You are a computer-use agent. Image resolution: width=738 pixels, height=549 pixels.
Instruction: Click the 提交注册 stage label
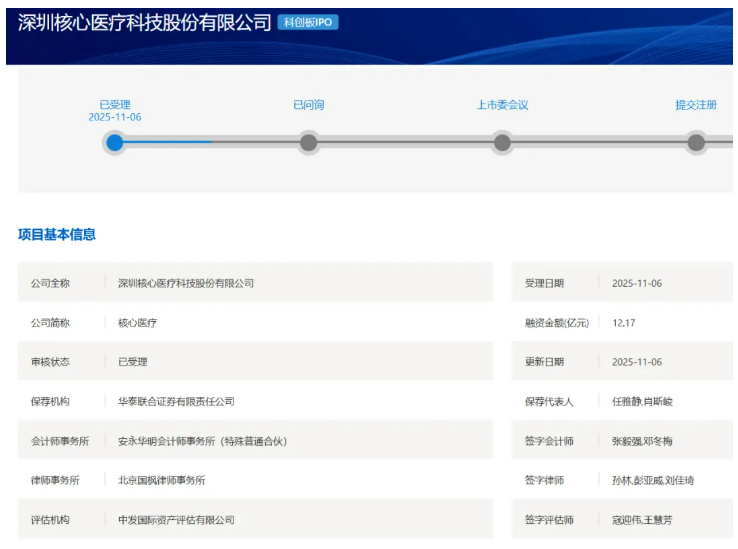pos(696,105)
